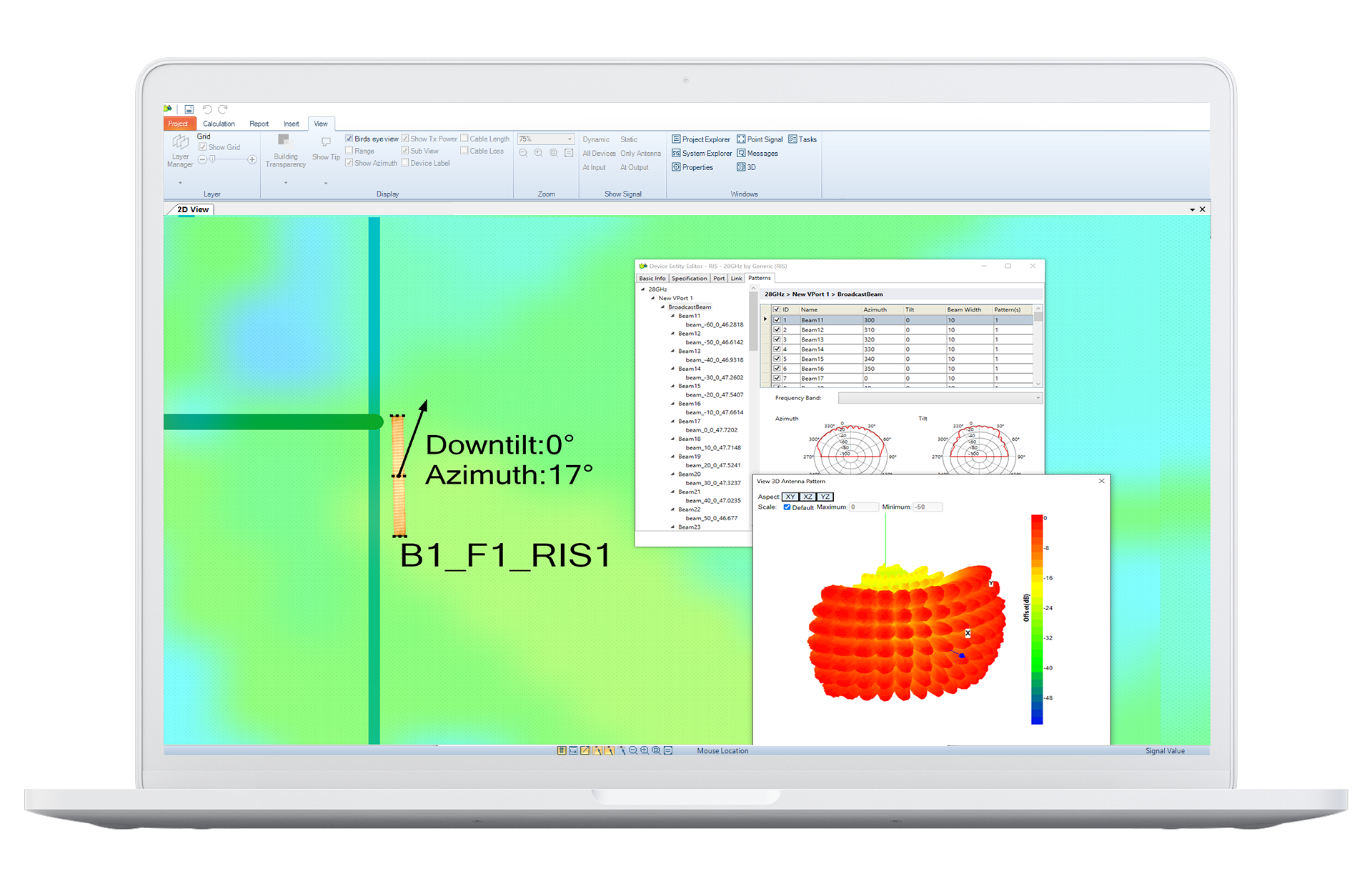
Task: Click the status bar zoom in icon
Action: point(645,750)
